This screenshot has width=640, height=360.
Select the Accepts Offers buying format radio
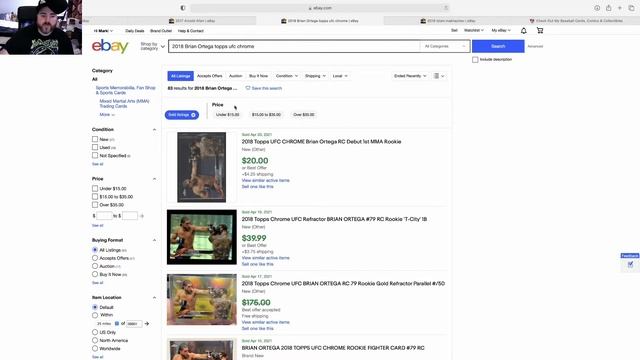(x=95, y=258)
